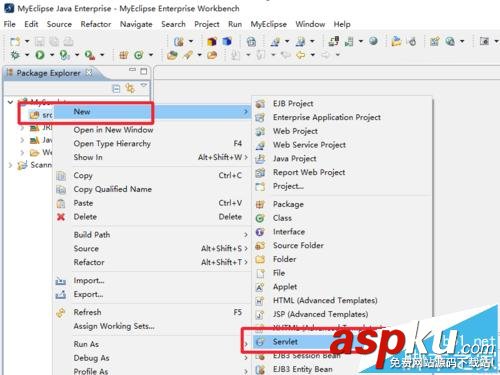
Task: Open the Build Path submenu
Action: pyautogui.click(x=153, y=235)
